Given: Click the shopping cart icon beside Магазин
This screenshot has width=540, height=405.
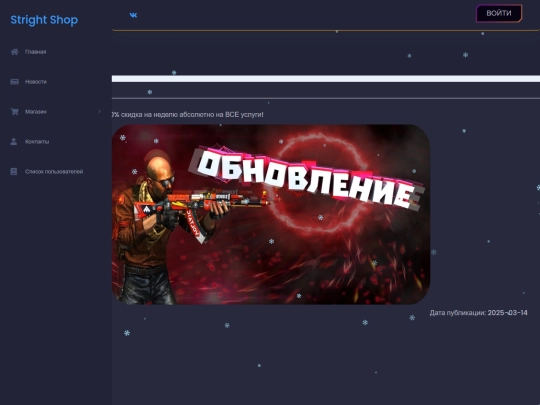Looking at the screenshot, I should coord(14,112).
